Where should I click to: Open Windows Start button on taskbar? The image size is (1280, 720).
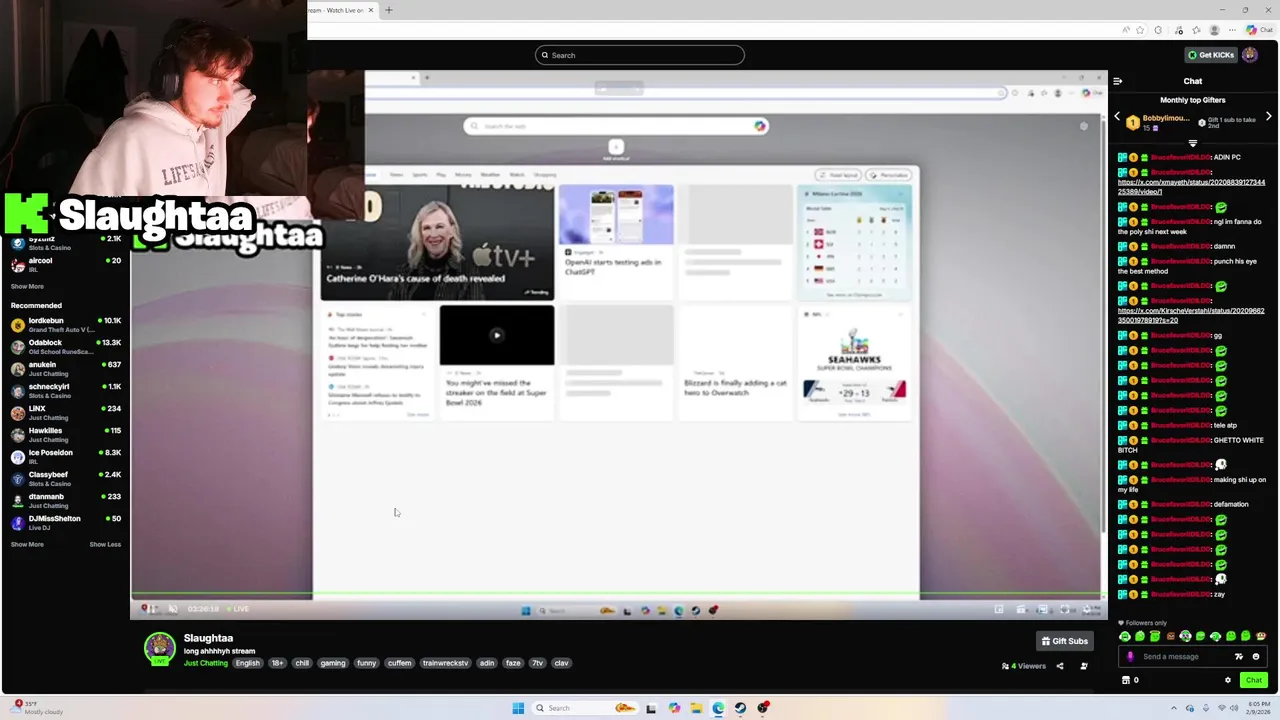tap(518, 708)
